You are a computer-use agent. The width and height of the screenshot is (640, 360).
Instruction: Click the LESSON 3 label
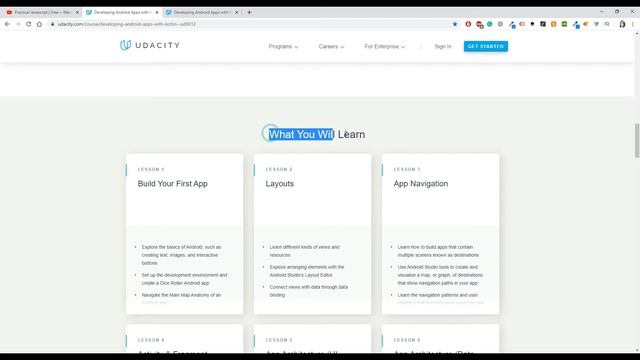click(407, 169)
